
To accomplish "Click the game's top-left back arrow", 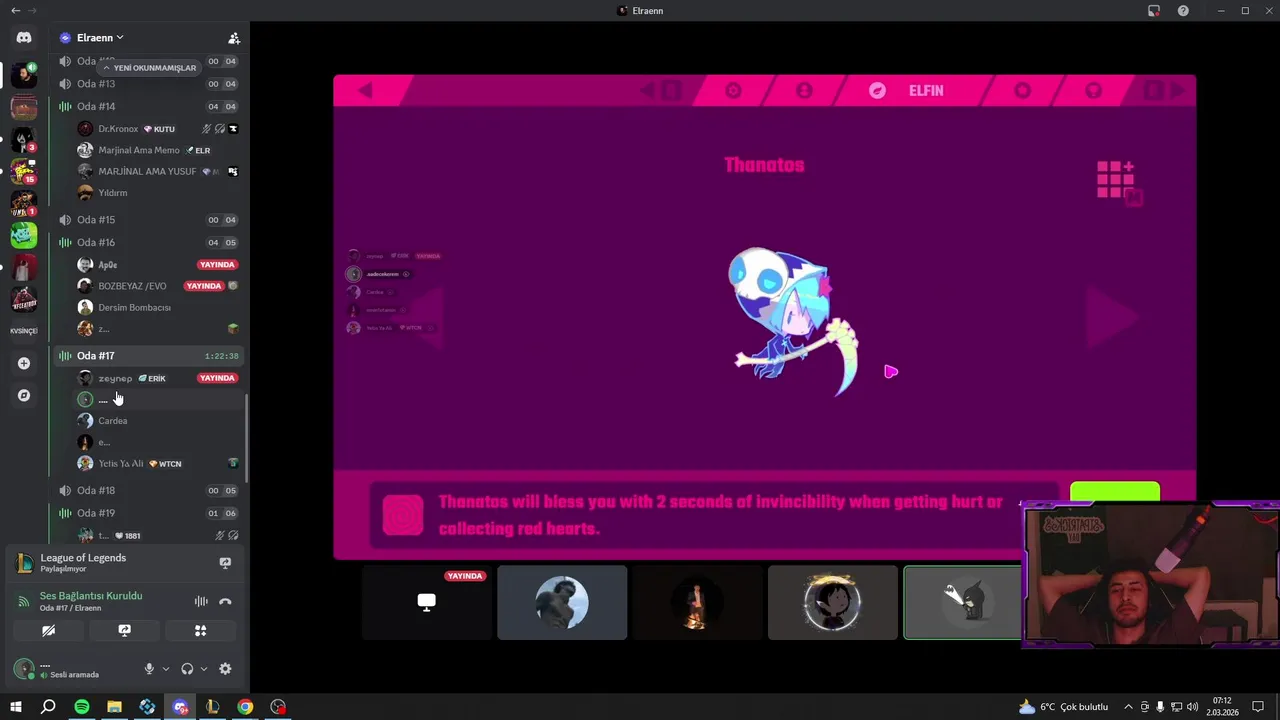I will pyautogui.click(x=365, y=90).
